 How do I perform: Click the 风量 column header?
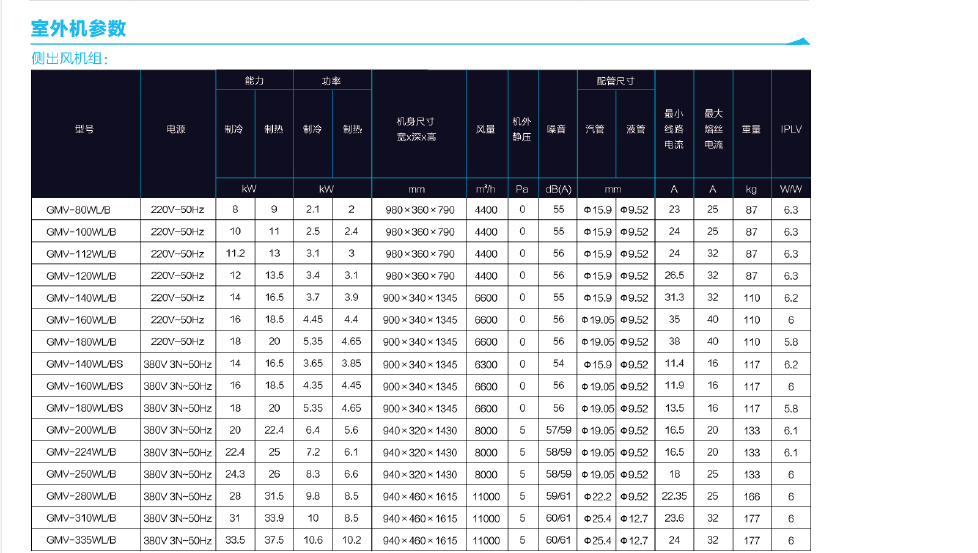click(x=485, y=130)
